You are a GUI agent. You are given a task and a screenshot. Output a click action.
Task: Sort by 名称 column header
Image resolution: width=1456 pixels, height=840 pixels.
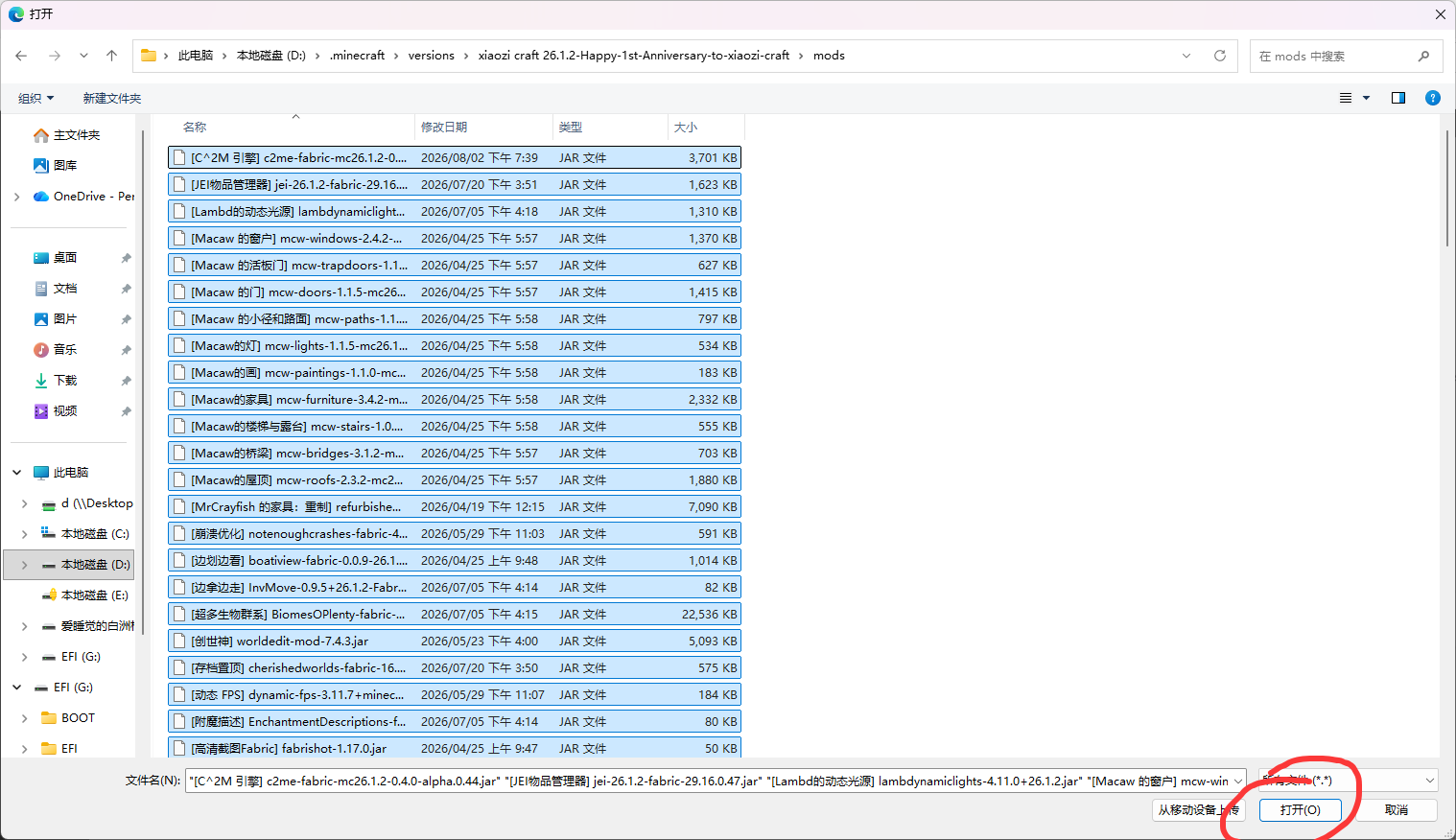tap(195, 127)
